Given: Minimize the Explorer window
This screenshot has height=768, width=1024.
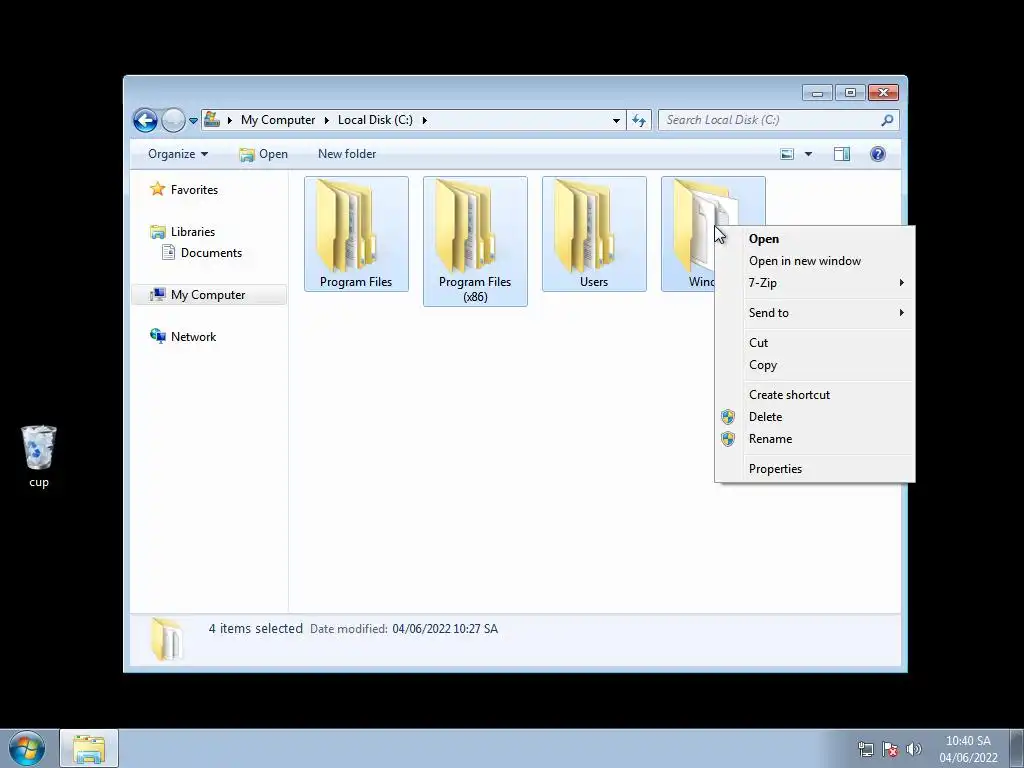Looking at the screenshot, I should click(x=817, y=93).
